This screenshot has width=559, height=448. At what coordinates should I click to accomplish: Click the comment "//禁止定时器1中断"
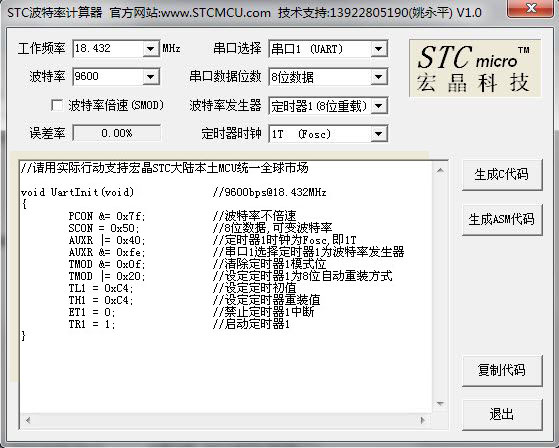263,312
